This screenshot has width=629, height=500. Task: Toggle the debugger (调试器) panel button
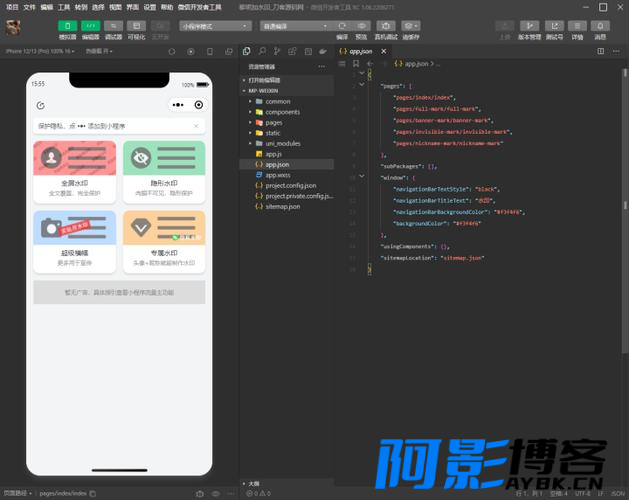tap(114, 26)
